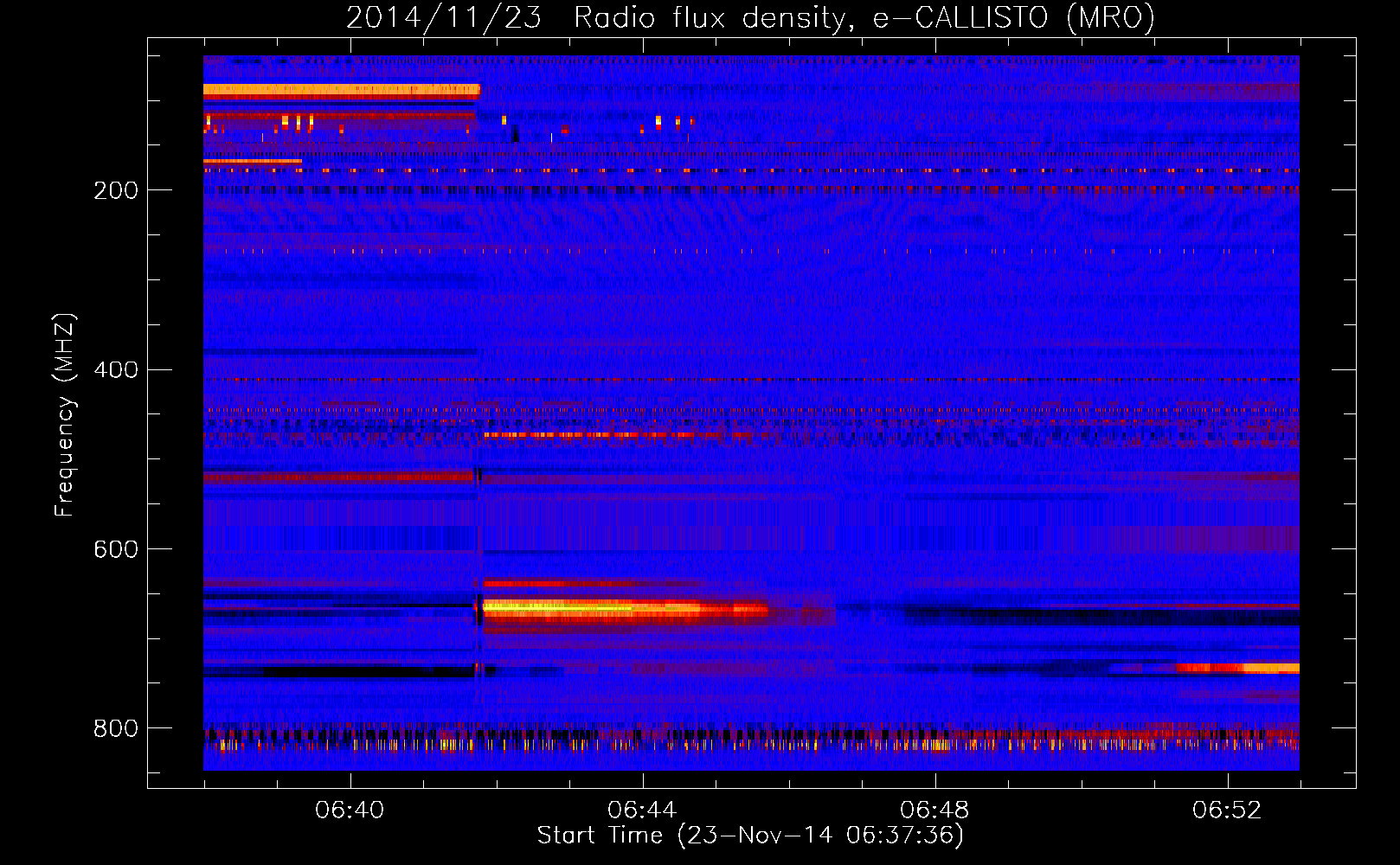Viewport: 1400px width, 865px height.
Task: Click the '200' frequency tick label
Action: tap(116, 190)
